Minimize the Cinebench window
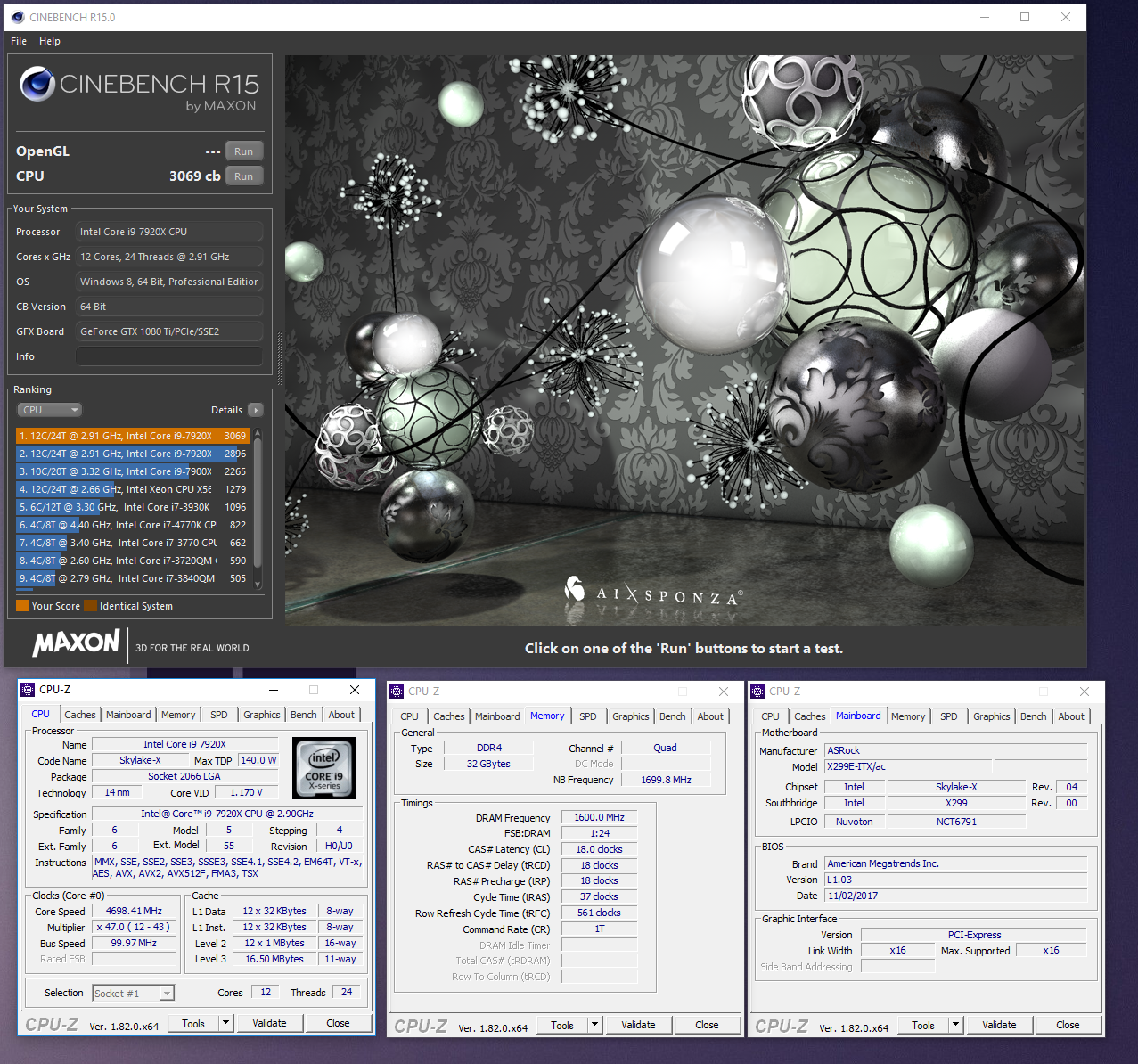 pos(985,17)
